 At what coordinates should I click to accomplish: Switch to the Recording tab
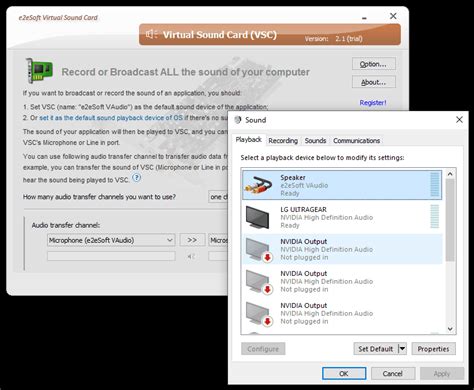tap(283, 141)
